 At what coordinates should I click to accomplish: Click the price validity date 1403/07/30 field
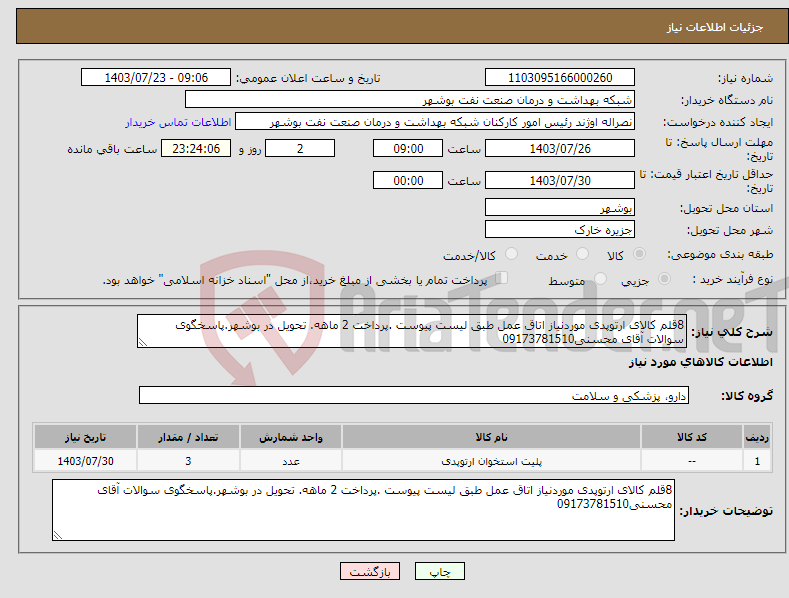click(560, 180)
